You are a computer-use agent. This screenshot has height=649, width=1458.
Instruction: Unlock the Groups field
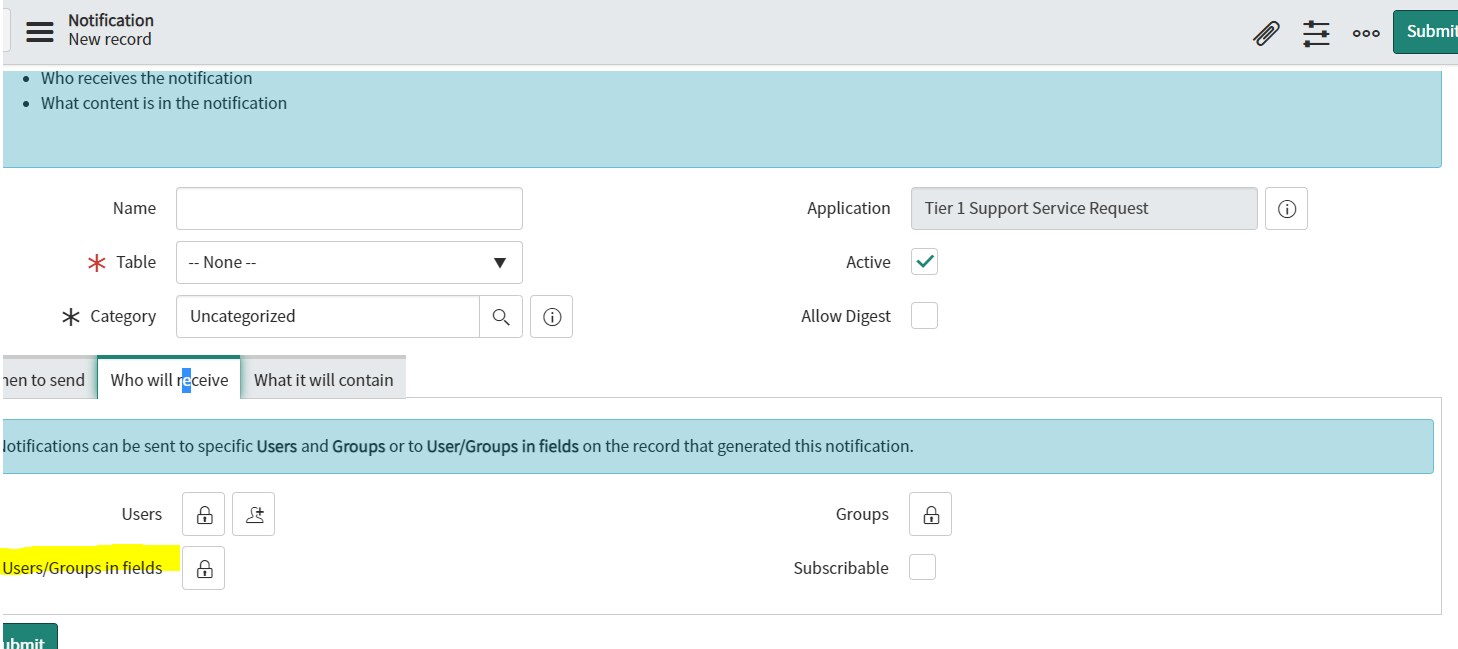(931, 514)
